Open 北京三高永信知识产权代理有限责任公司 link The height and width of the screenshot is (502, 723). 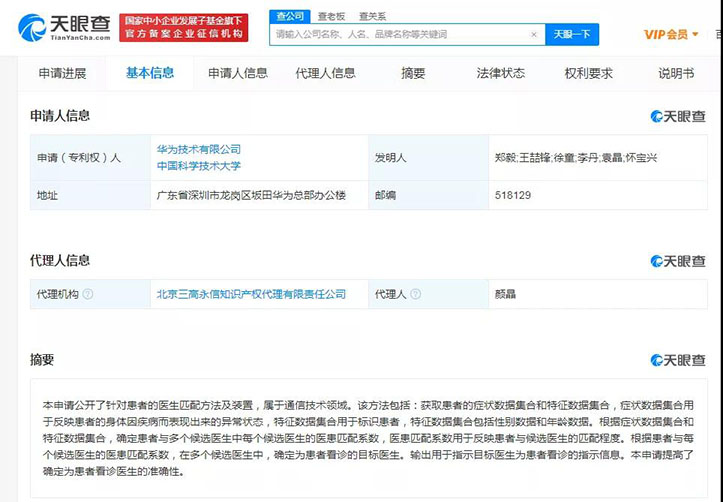(250, 295)
